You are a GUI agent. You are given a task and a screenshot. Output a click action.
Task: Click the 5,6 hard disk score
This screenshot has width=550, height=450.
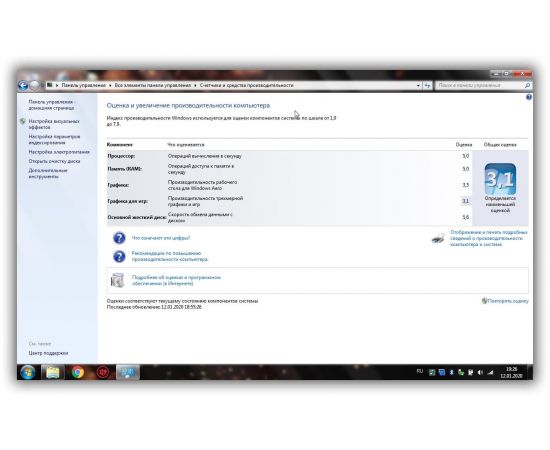point(465,217)
